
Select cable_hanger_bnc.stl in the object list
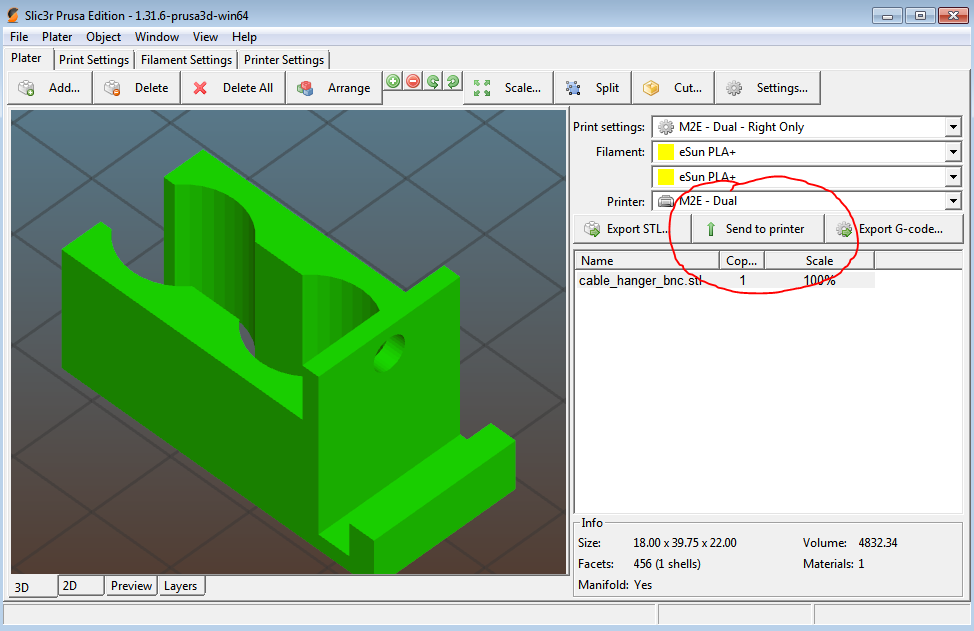(x=640, y=281)
